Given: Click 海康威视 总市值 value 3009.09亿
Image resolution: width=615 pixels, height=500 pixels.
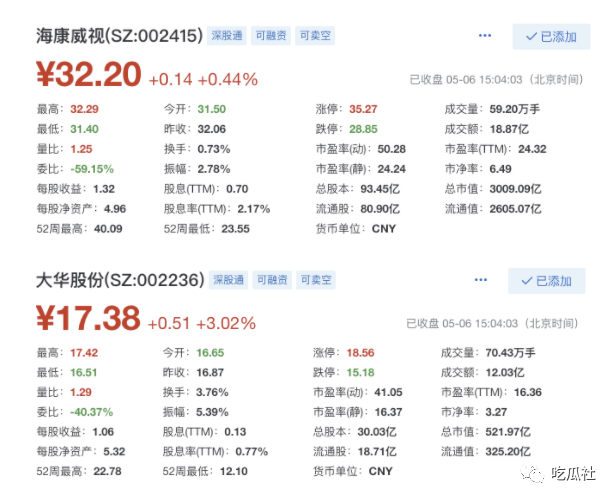Looking at the screenshot, I should 514,188.
